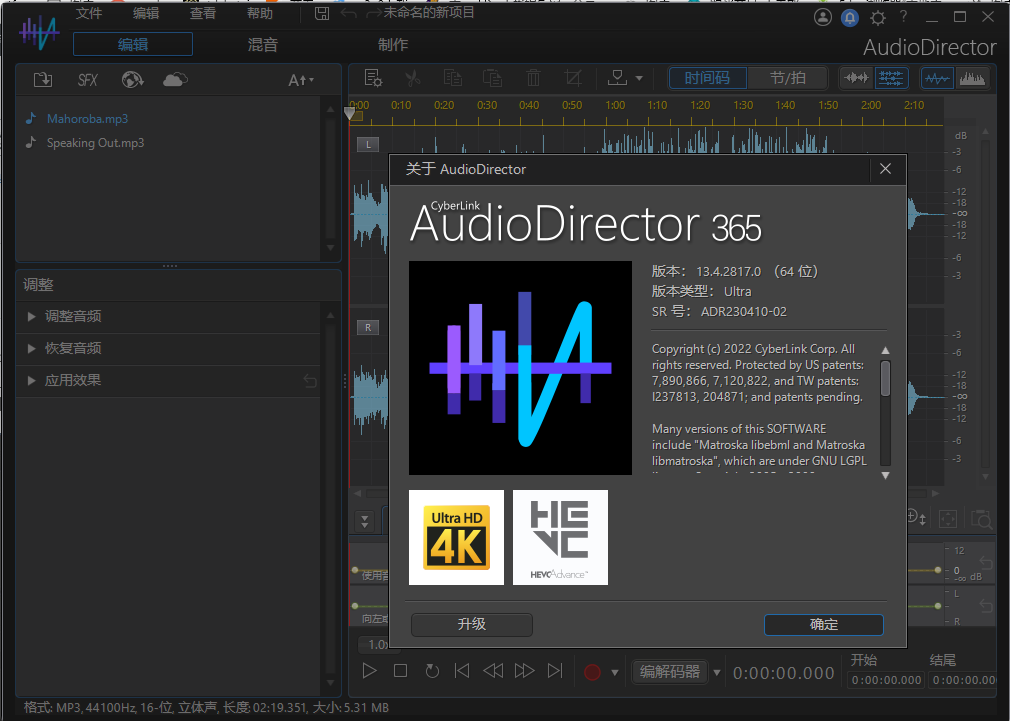Jump to start with skip-back button
Viewport: 1010px width, 721px height.
[x=462, y=671]
